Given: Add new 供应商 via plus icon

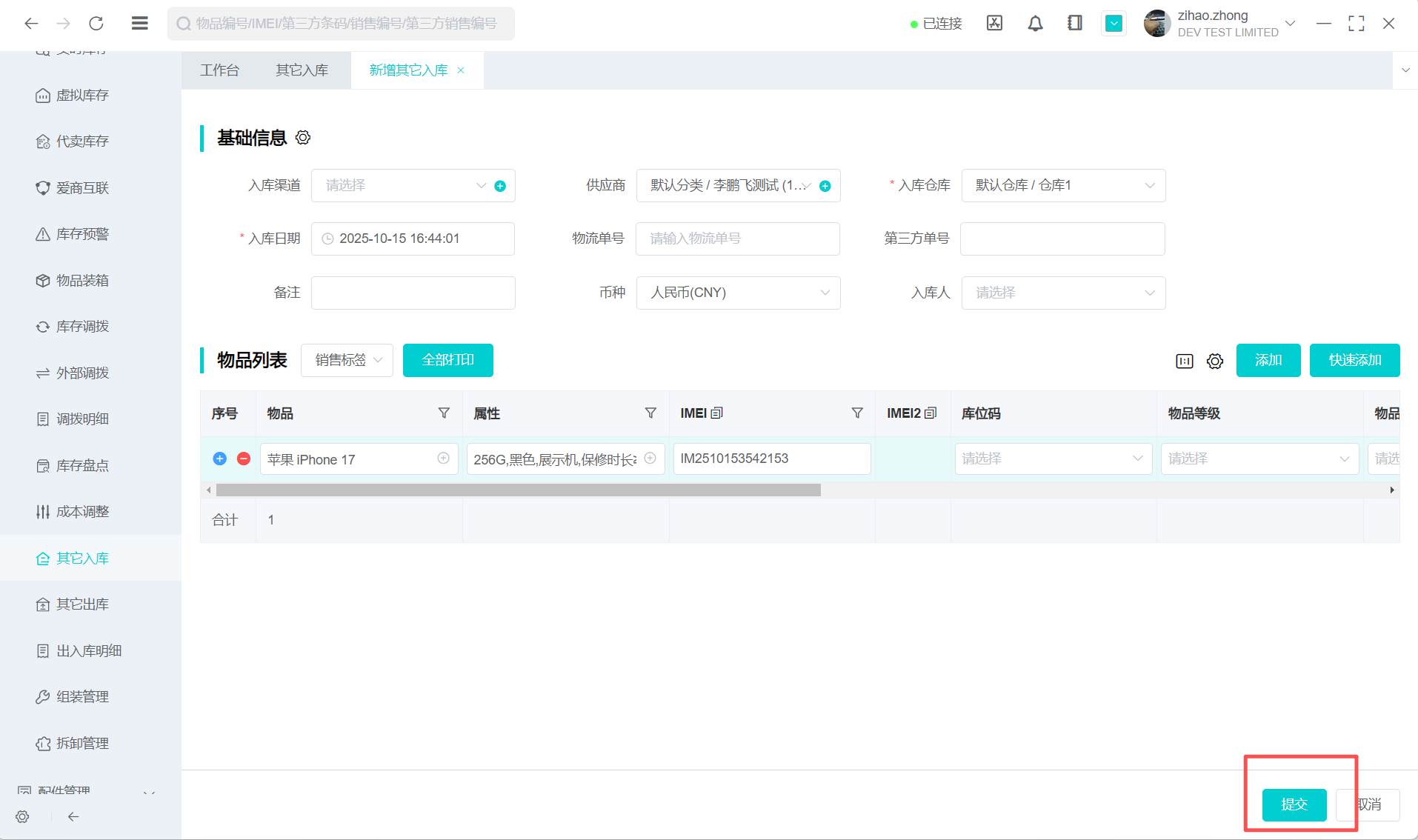Looking at the screenshot, I should point(825,186).
